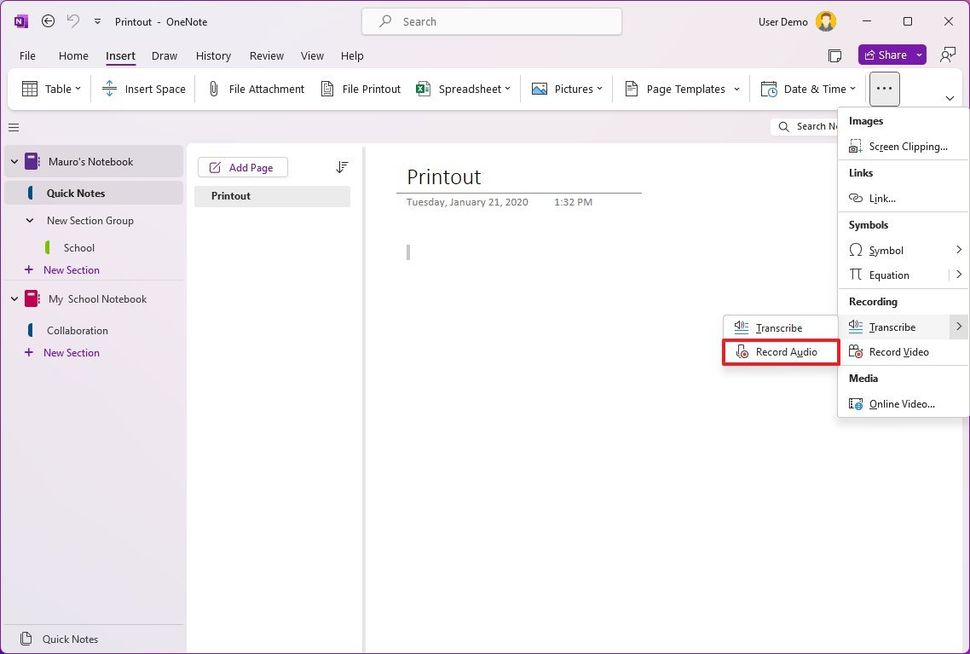Attach a file with File Attachment
The height and width of the screenshot is (654, 970).
tap(255, 88)
